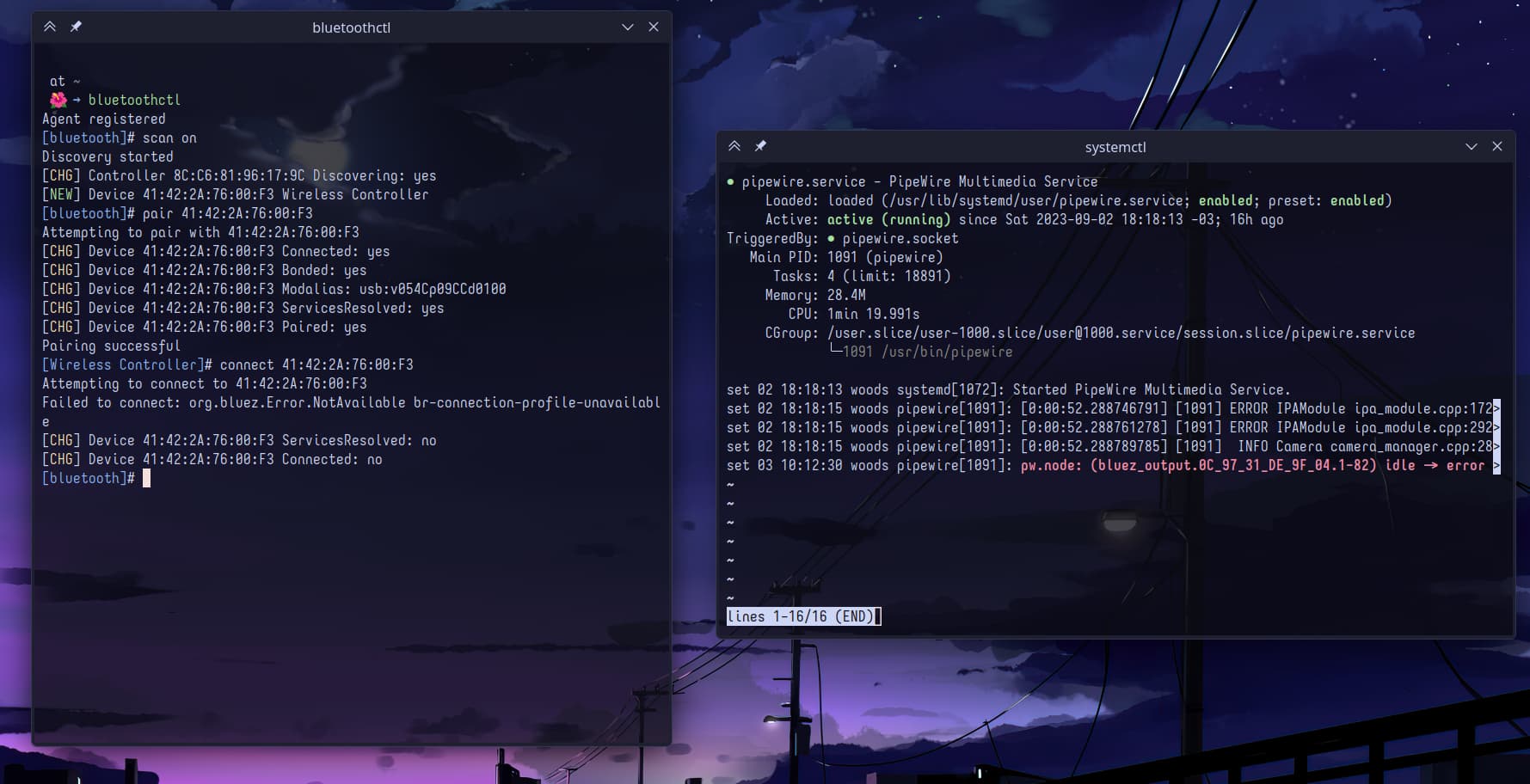Click the bluetoothctl window title text
Screen dimensions: 1530x784
(351, 28)
